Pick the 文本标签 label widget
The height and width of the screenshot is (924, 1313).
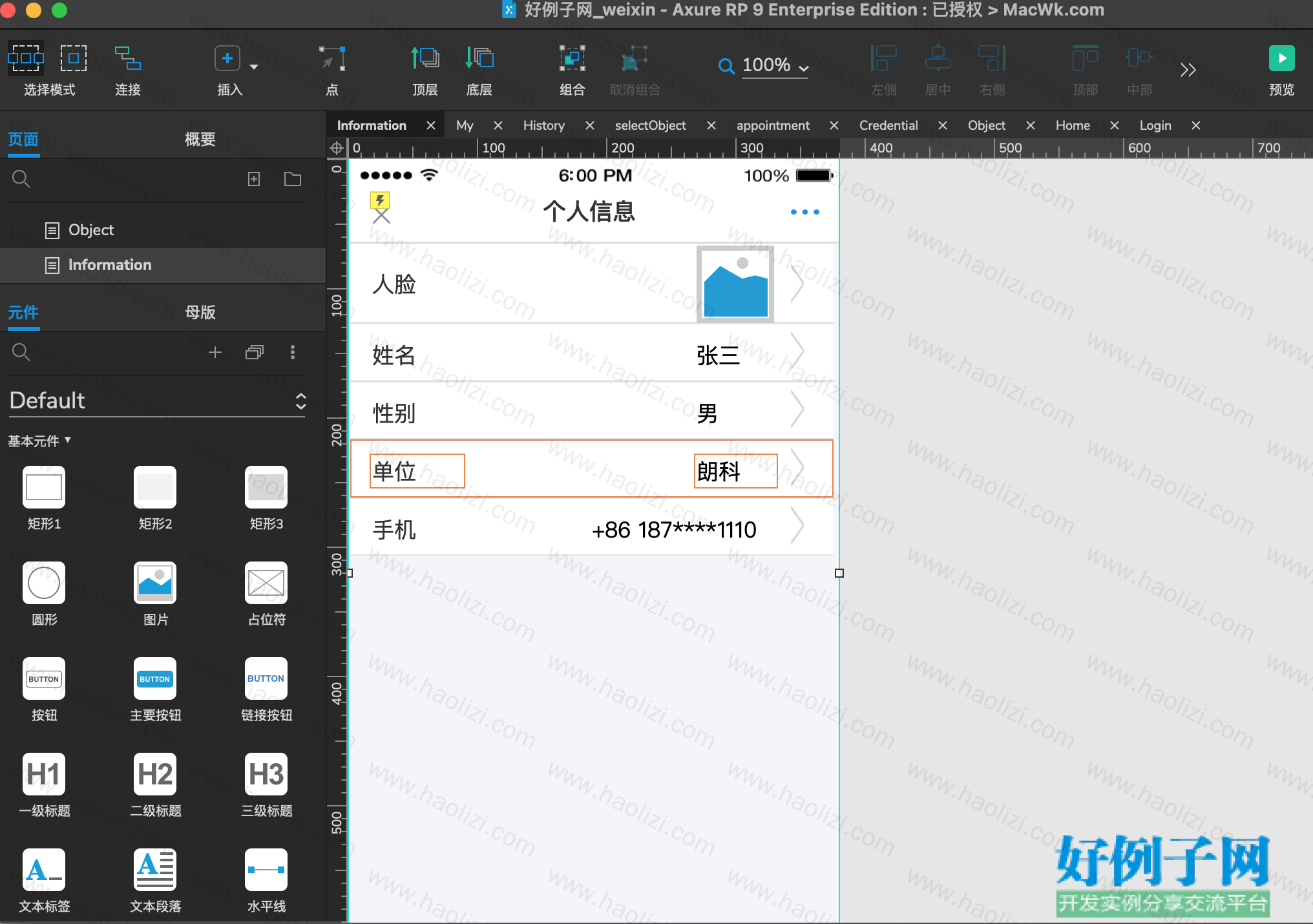pyautogui.click(x=44, y=870)
